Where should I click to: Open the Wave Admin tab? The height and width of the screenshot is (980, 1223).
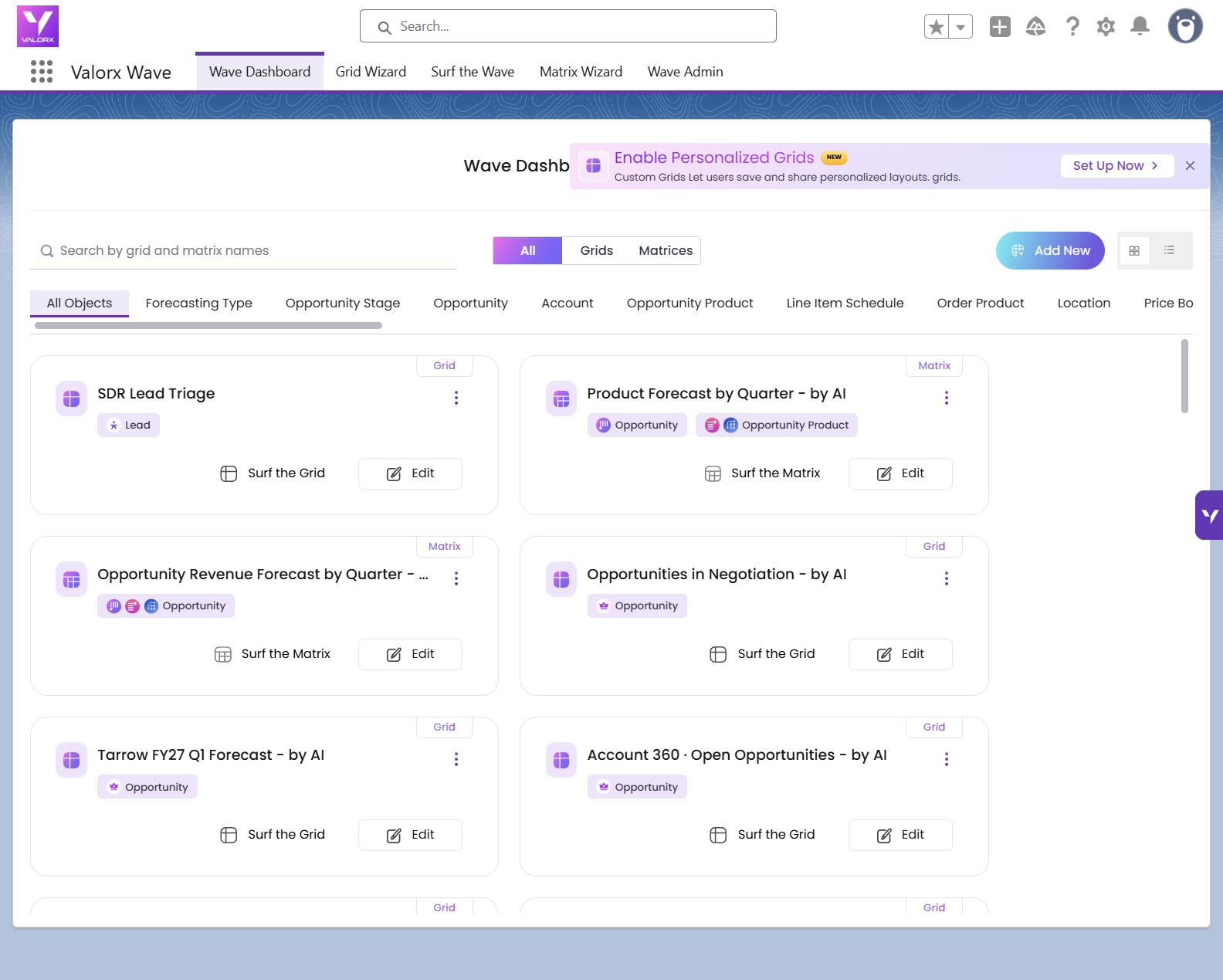[x=686, y=72]
